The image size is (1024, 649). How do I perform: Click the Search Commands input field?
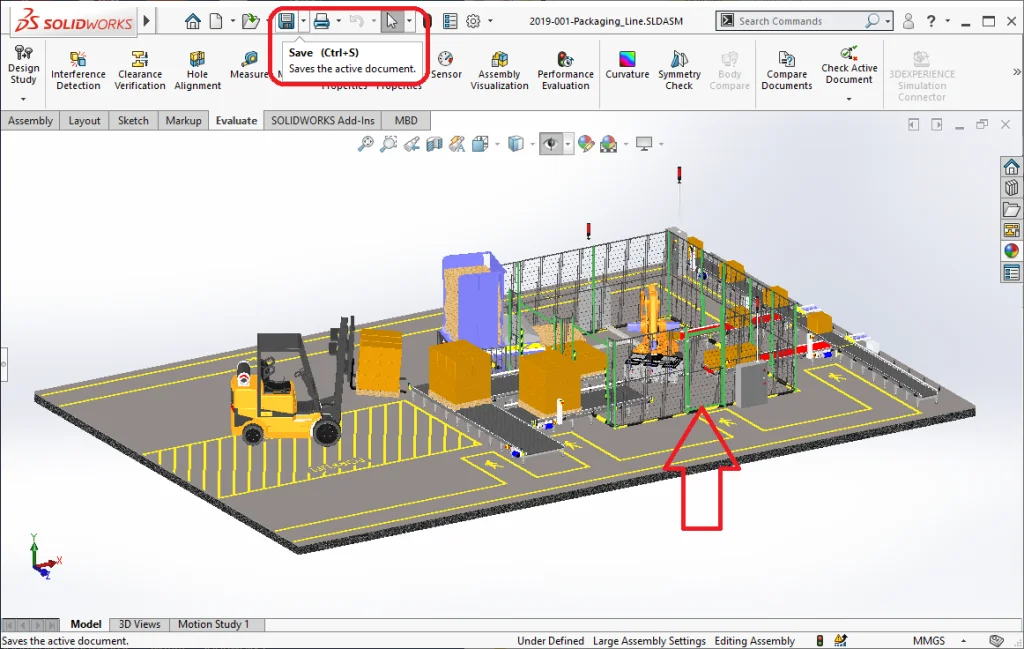(800, 21)
